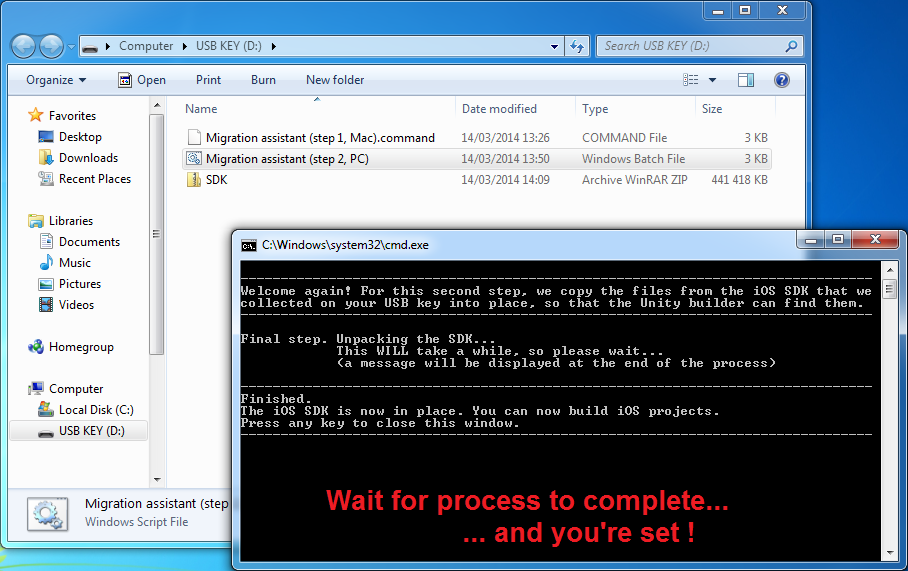Click cmd window scrollbar down arrow
This screenshot has width=908, height=571.
point(890,553)
